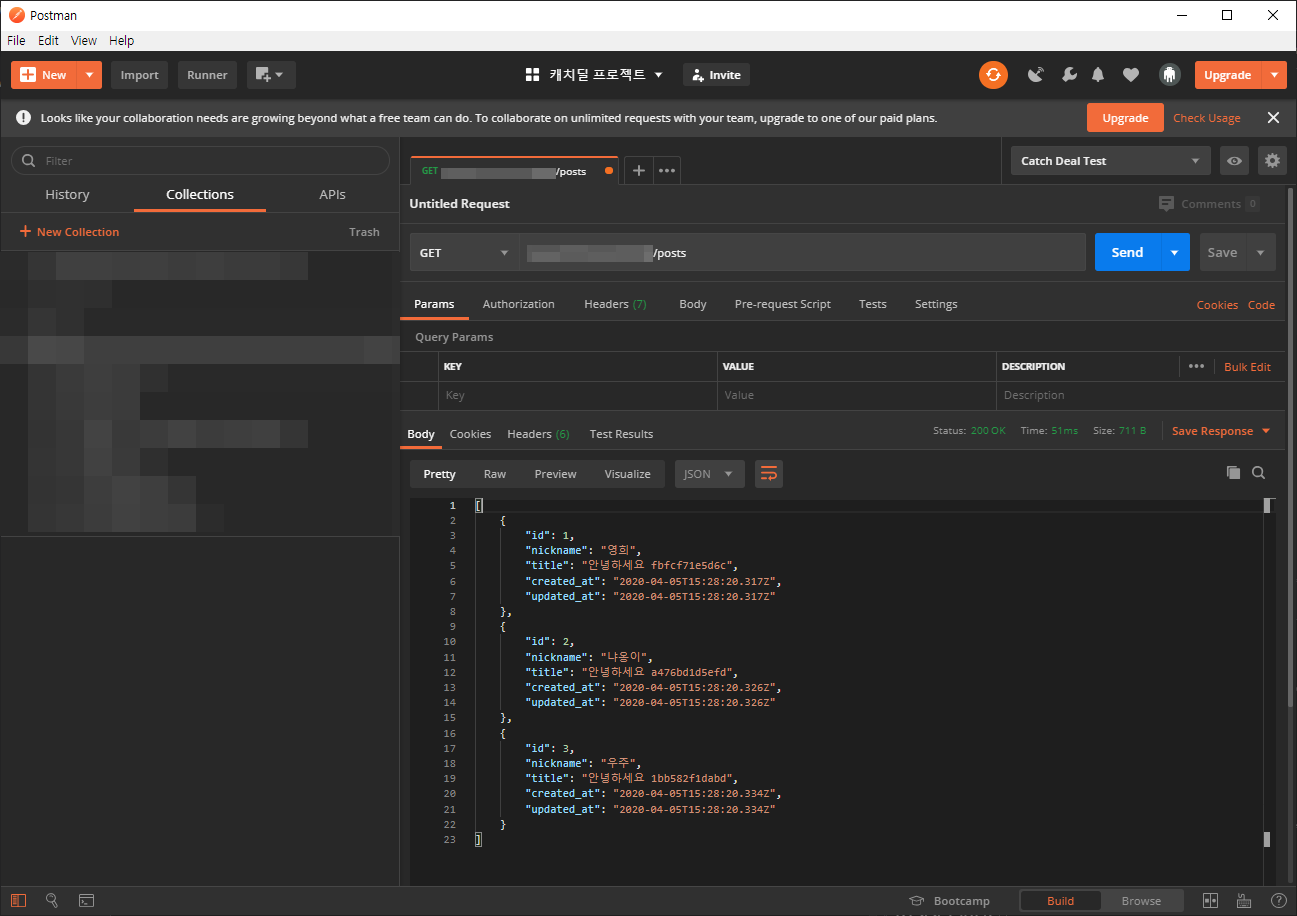Click the Bulk Edit link
The width and height of the screenshot is (1297, 916).
(1247, 367)
